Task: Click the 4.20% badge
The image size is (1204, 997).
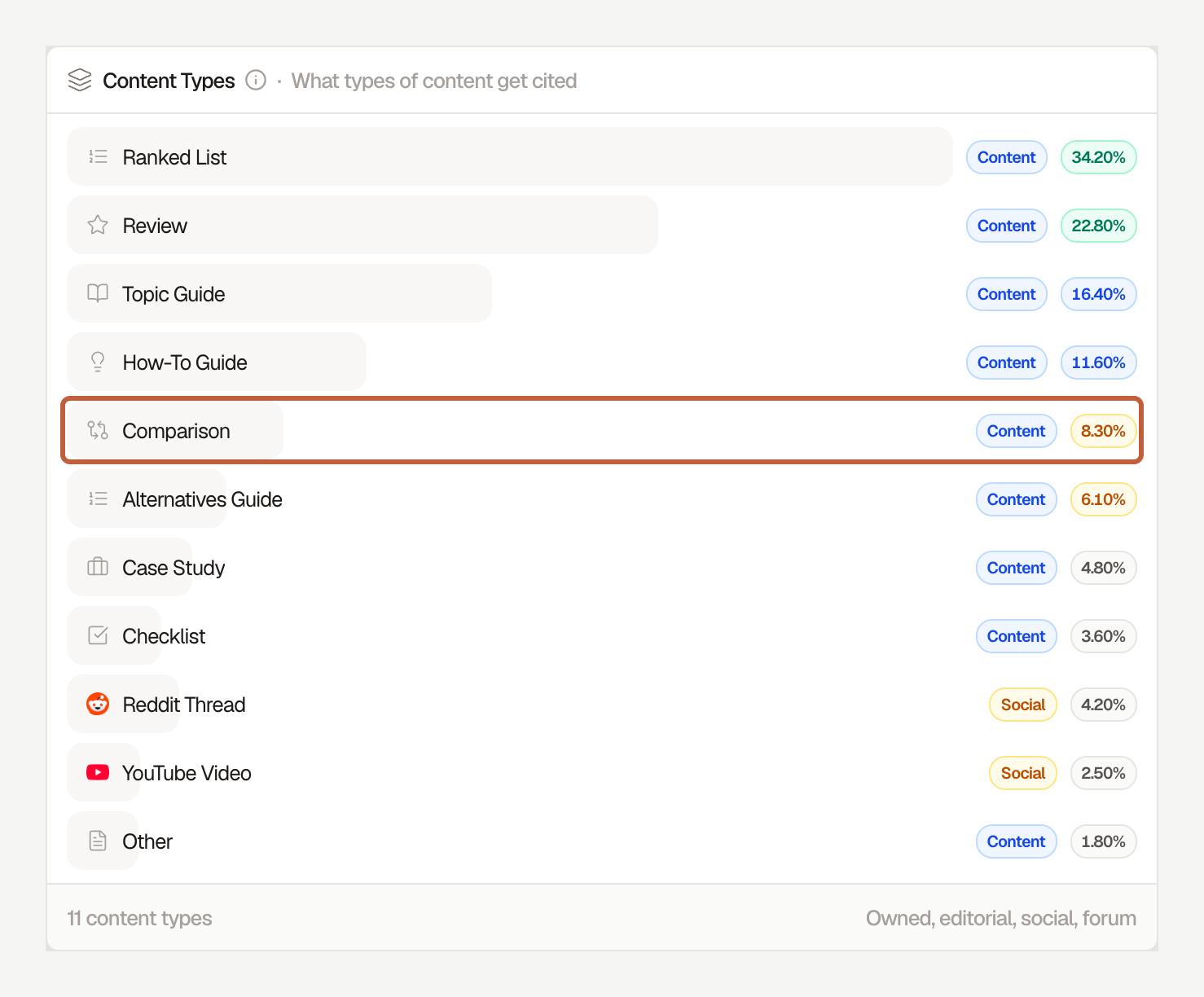Action: click(x=1104, y=705)
